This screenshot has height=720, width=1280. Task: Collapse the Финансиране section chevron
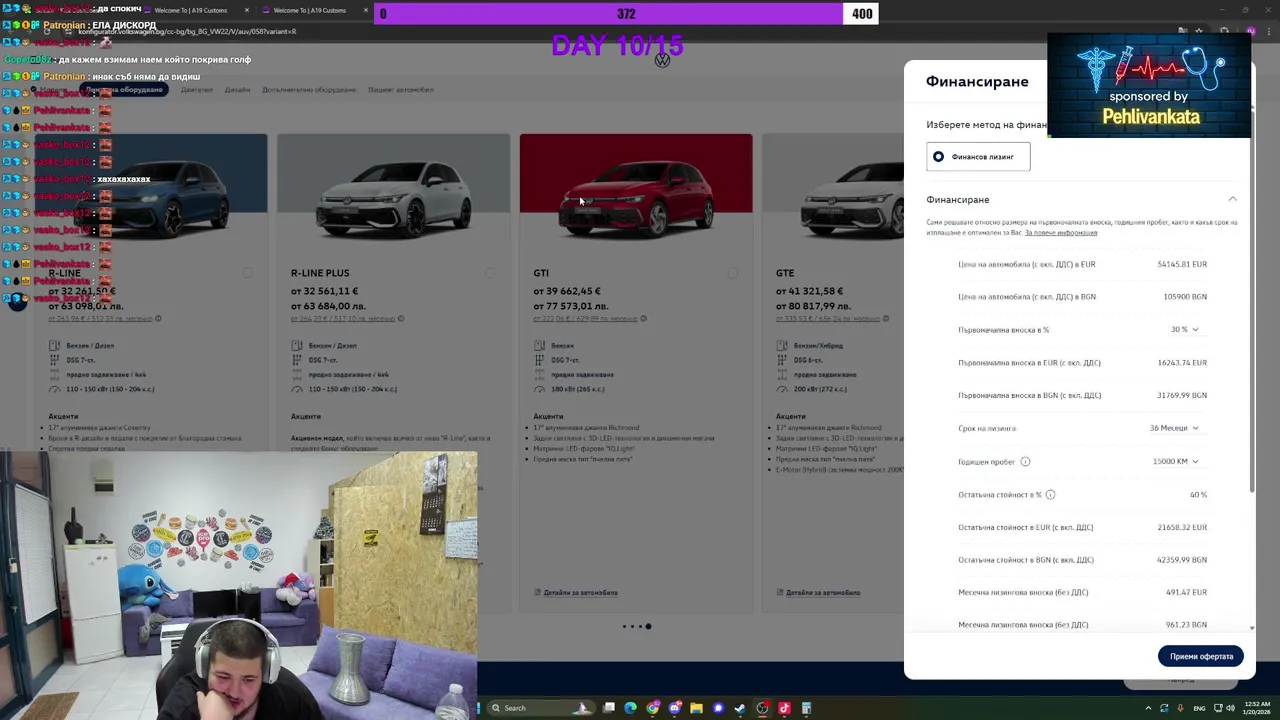point(1232,199)
